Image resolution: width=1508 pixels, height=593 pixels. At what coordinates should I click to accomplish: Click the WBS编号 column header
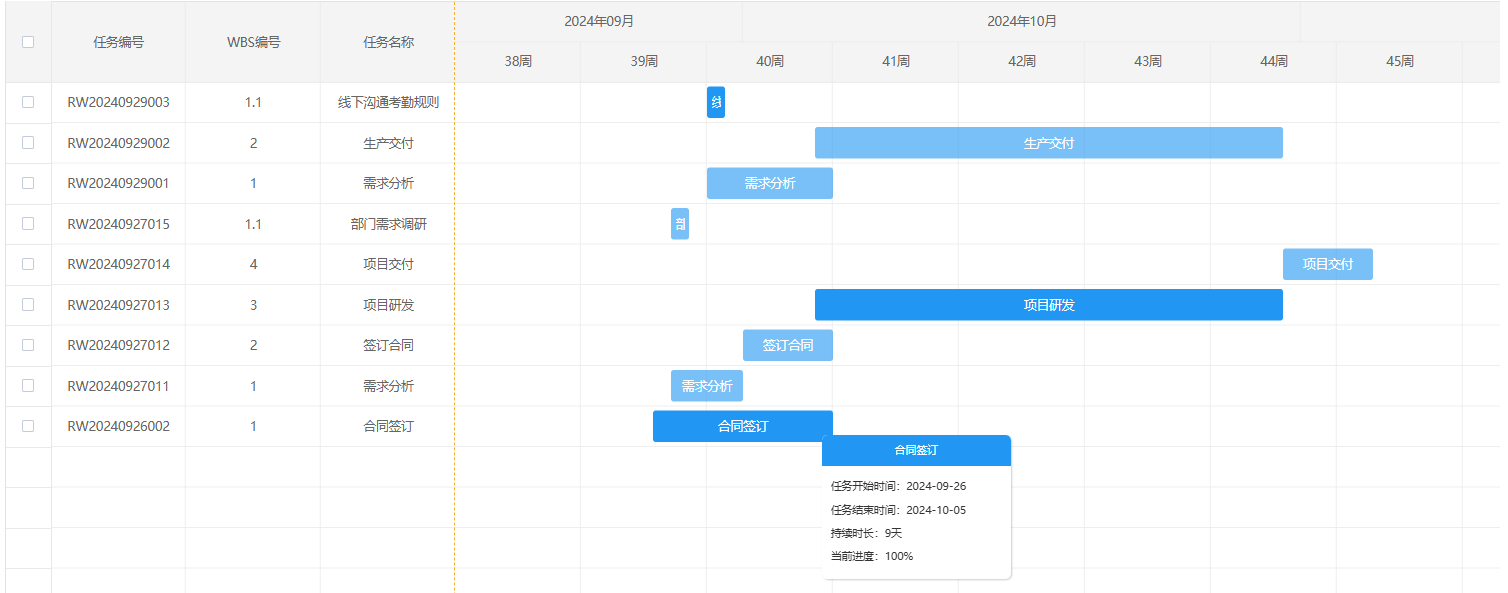[253, 42]
